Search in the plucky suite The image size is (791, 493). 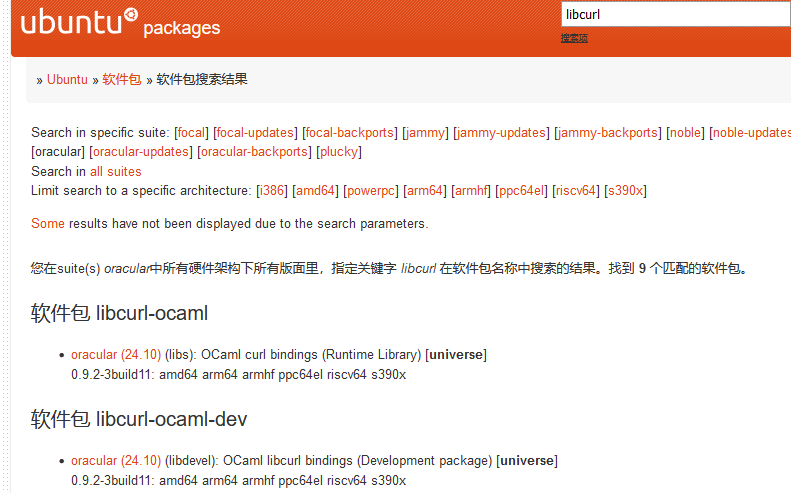339,152
